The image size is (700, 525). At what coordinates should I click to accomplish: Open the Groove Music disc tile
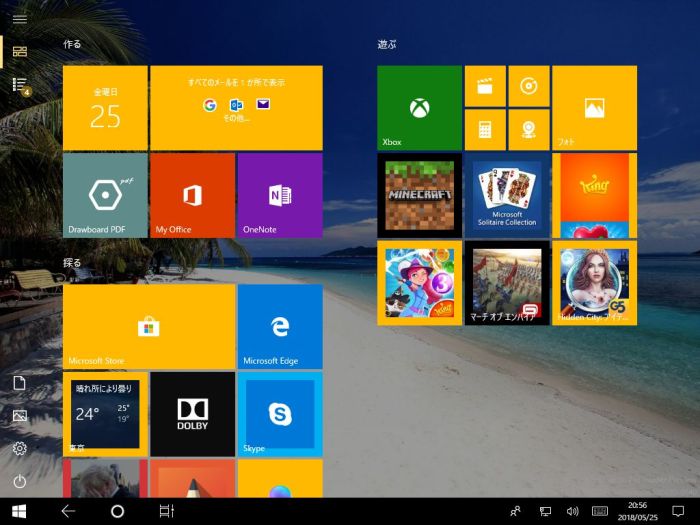pos(528,87)
